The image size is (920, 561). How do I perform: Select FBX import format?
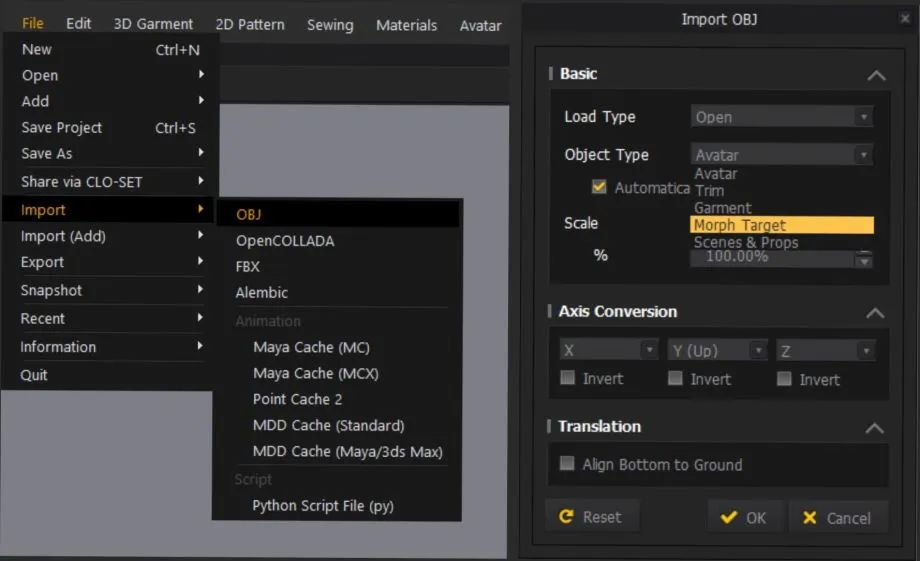coord(248,267)
